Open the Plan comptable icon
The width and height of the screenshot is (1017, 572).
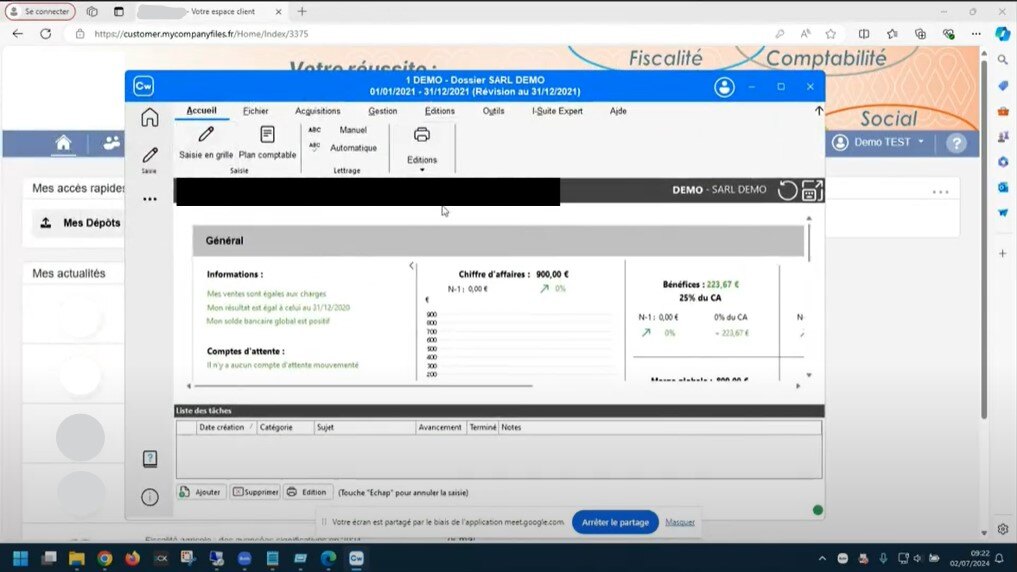pyautogui.click(x=267, y=142)
